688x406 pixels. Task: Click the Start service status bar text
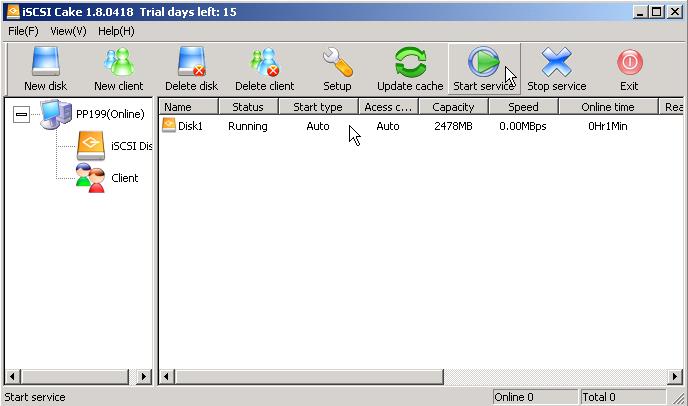[35, 397]
